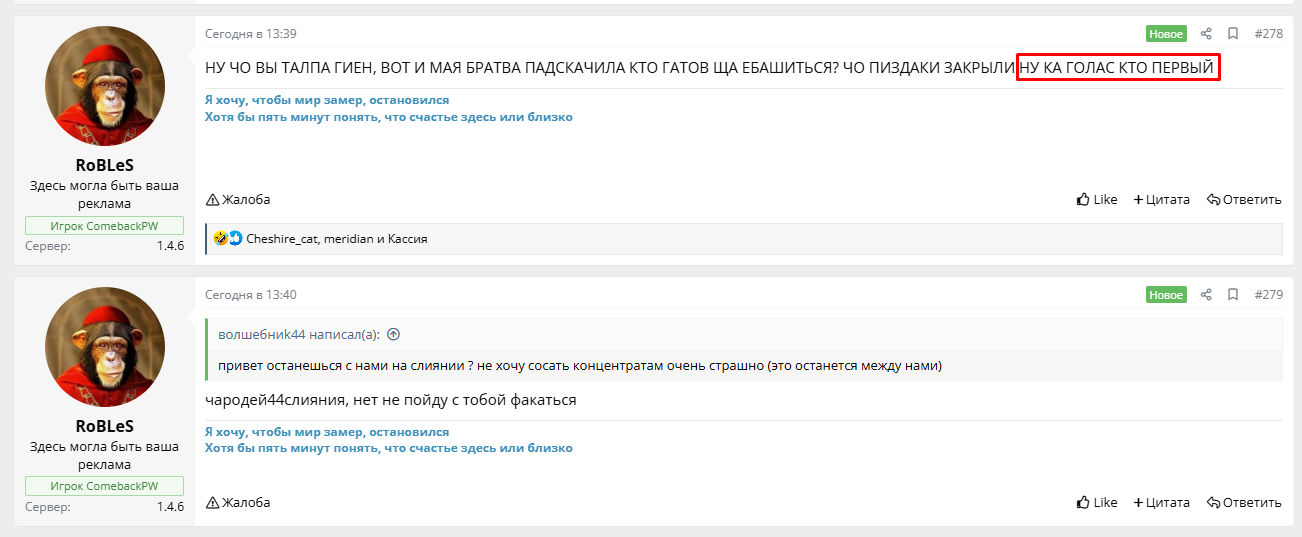Open post number #278 permalink
Screen dimensions: 1302x537
pyautogui.click(x=1268, y=34)
